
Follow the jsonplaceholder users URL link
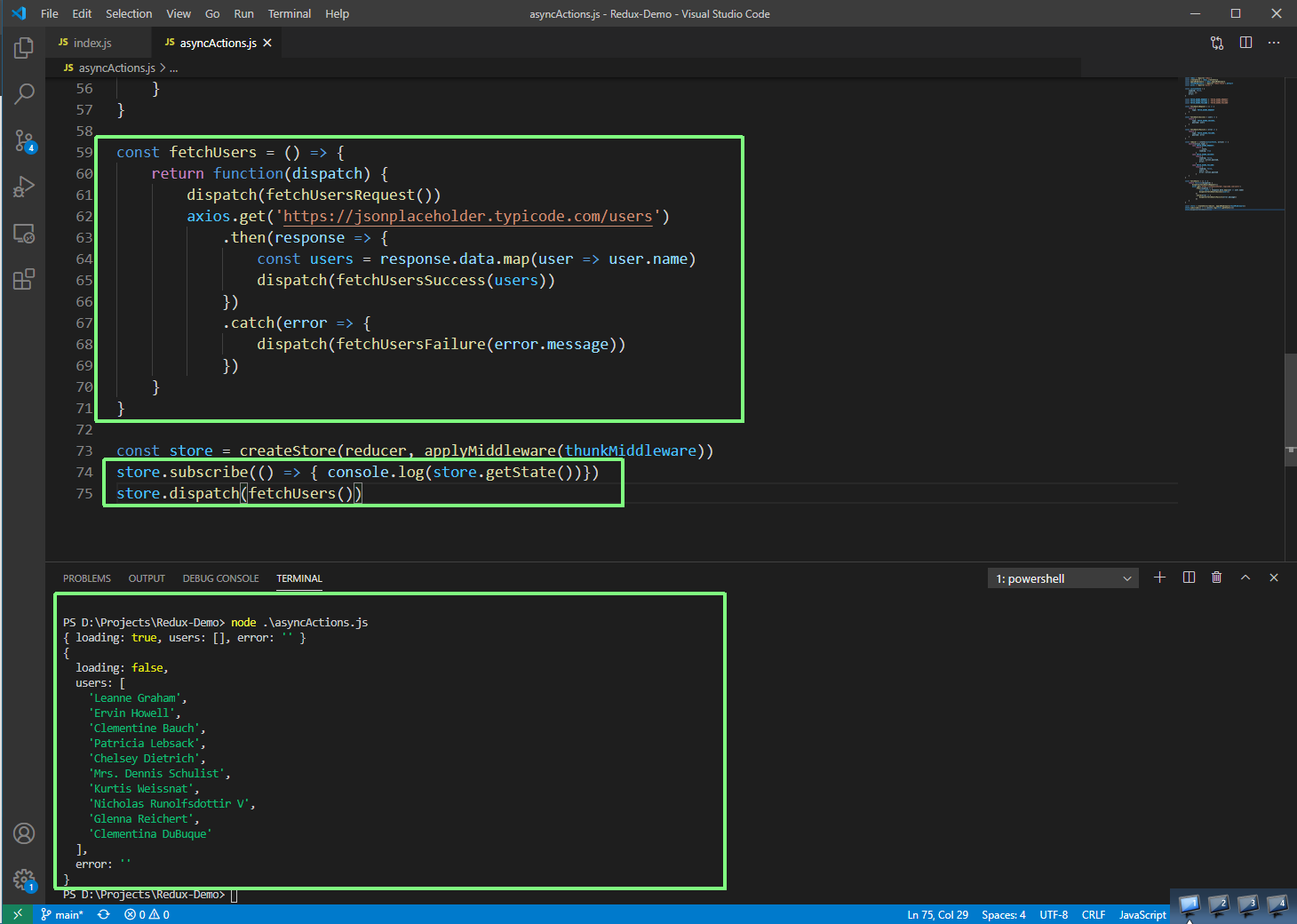pyautogui.click(x=468, y=216)
